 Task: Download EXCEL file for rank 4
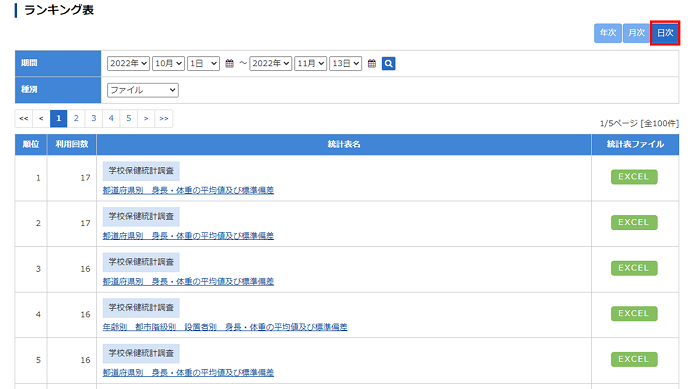(x=634, y=314)
